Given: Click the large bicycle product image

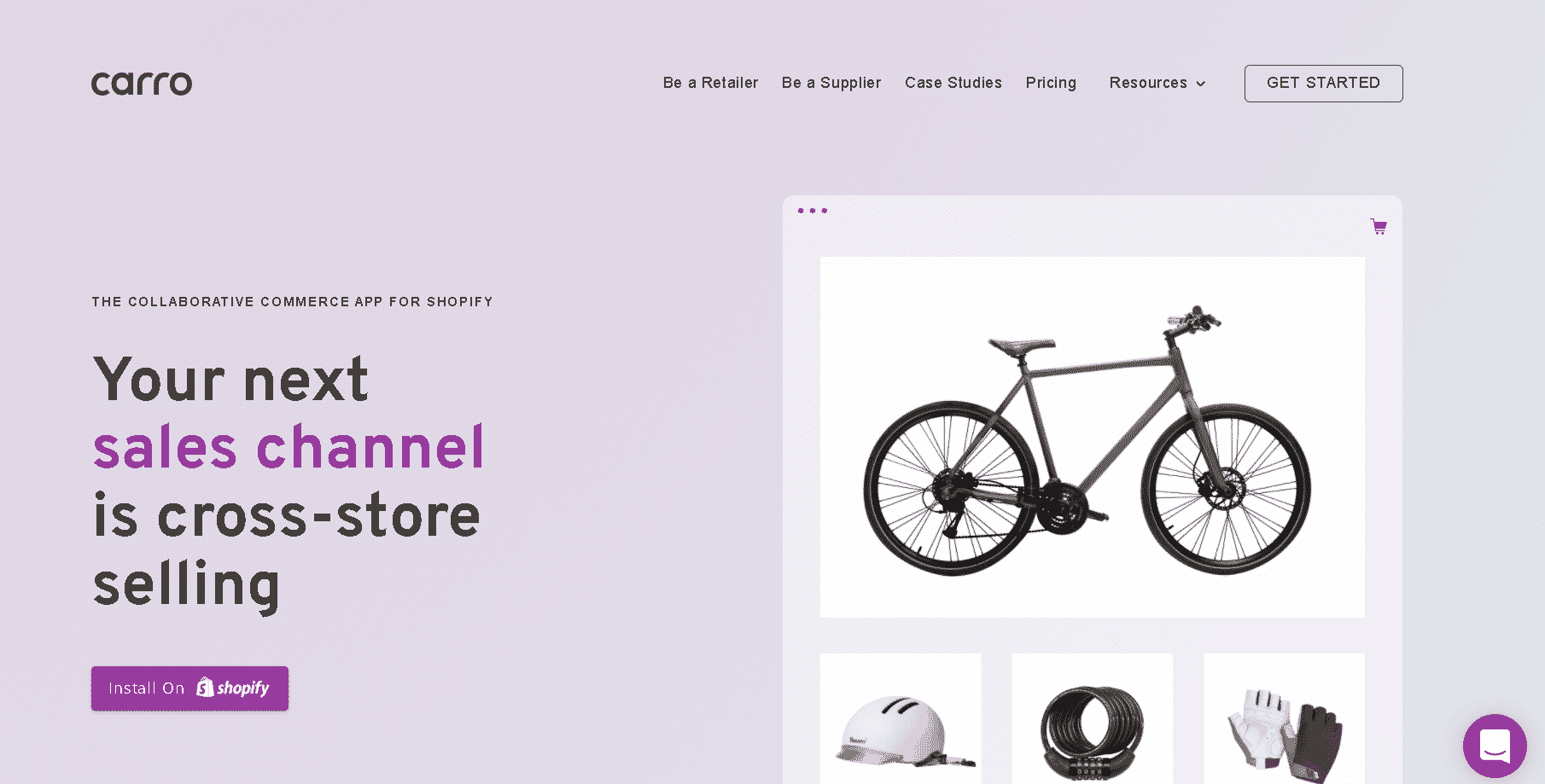Looking at the screenshot, I should (x=1093, y=438).
